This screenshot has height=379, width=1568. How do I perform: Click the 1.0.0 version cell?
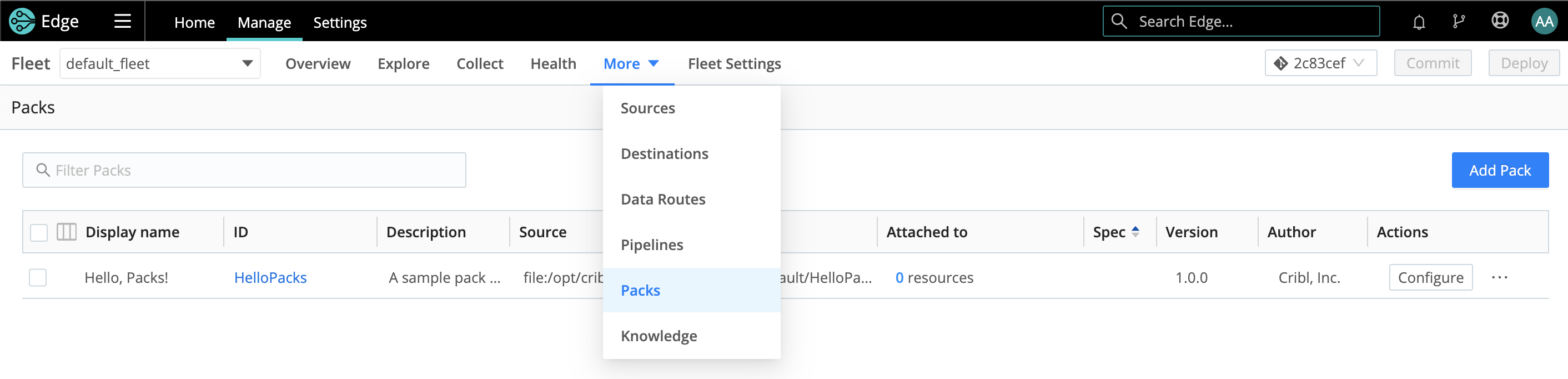point(1191,277)
